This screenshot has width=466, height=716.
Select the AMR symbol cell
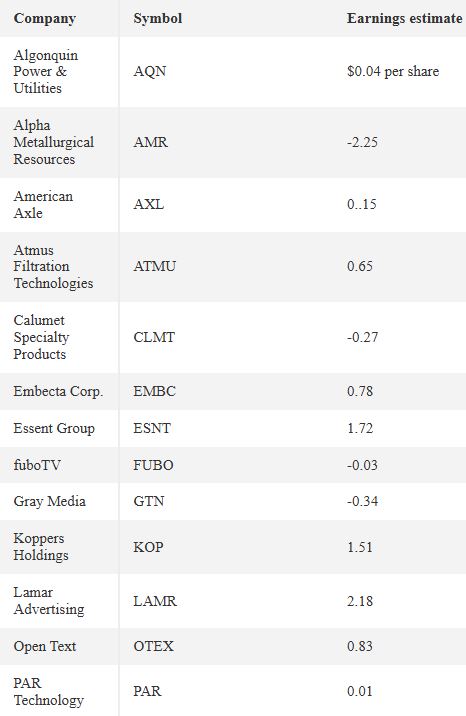[x=151, y=142]
